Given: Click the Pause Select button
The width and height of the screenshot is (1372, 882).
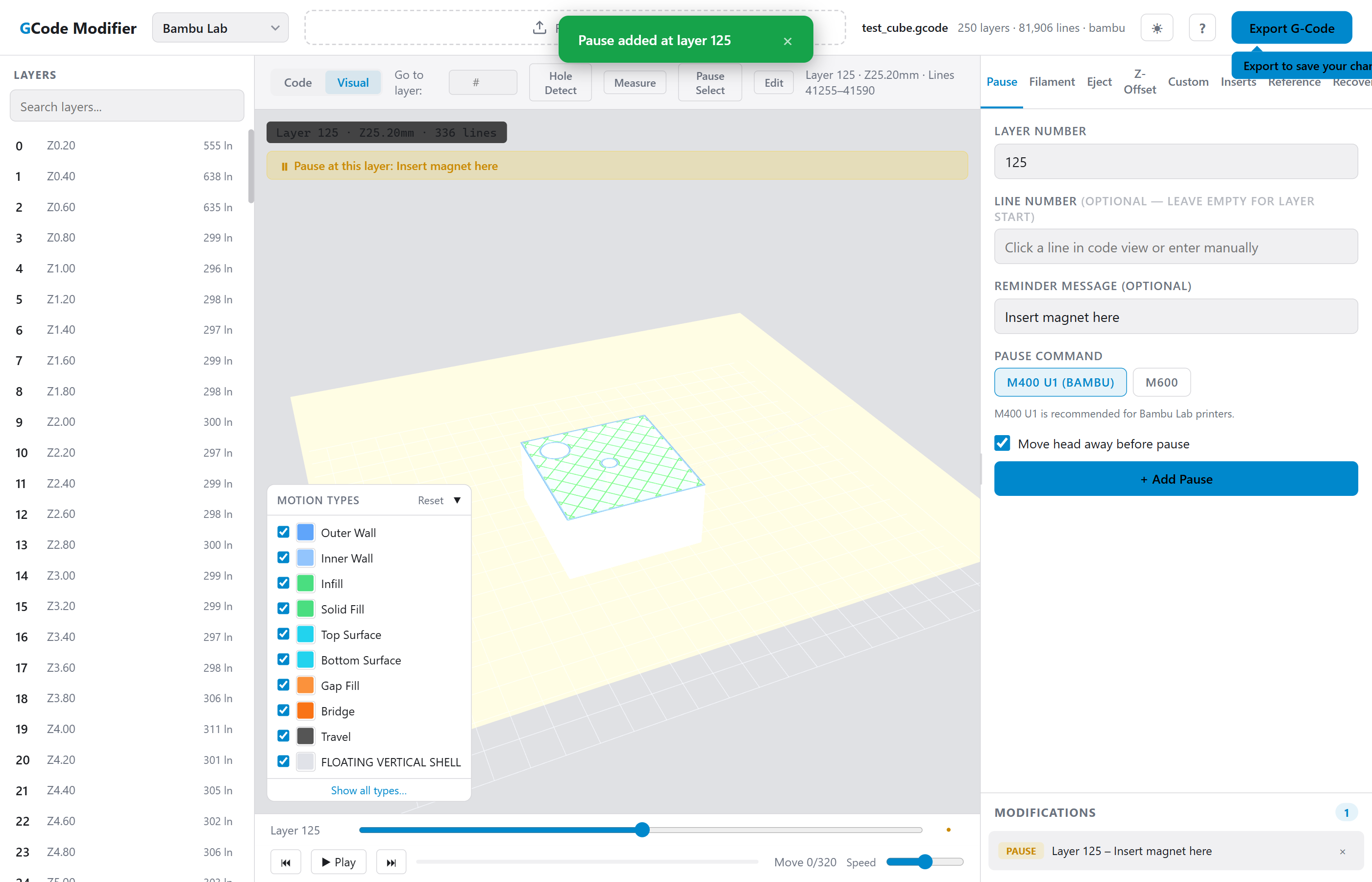Looking at the screenshot, I should pyautogui.click(x=710, y=82).
